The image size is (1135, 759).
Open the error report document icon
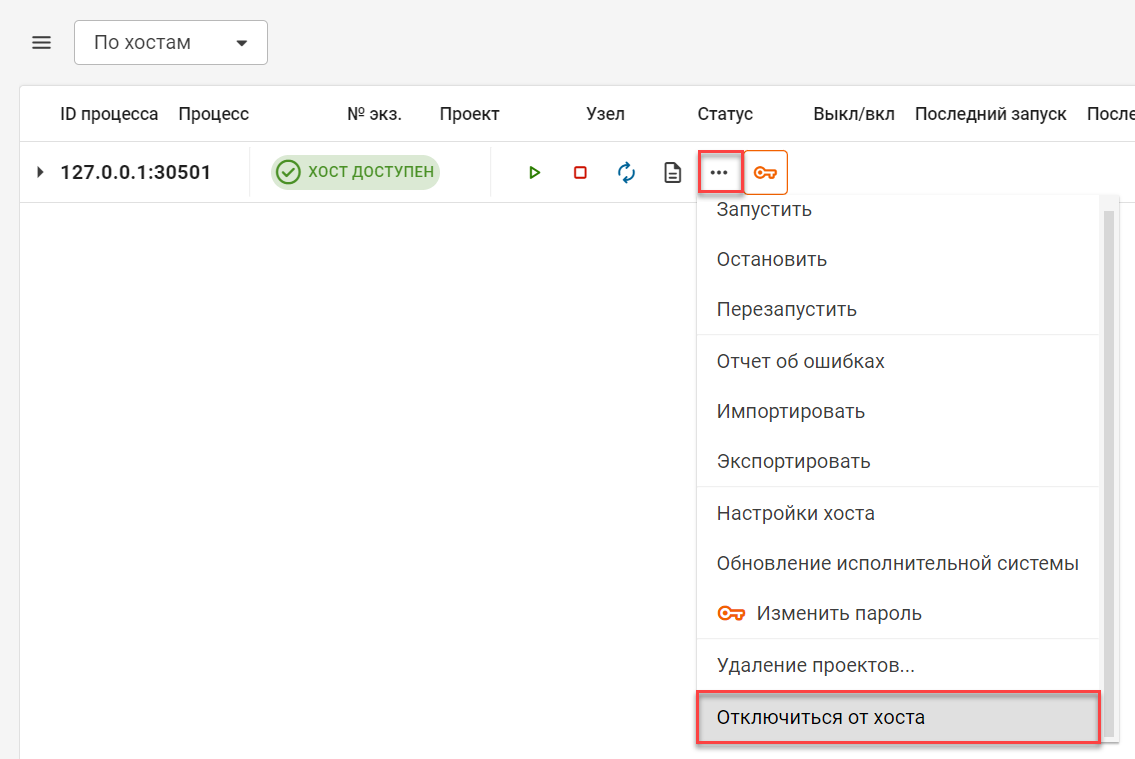point(674,173)
